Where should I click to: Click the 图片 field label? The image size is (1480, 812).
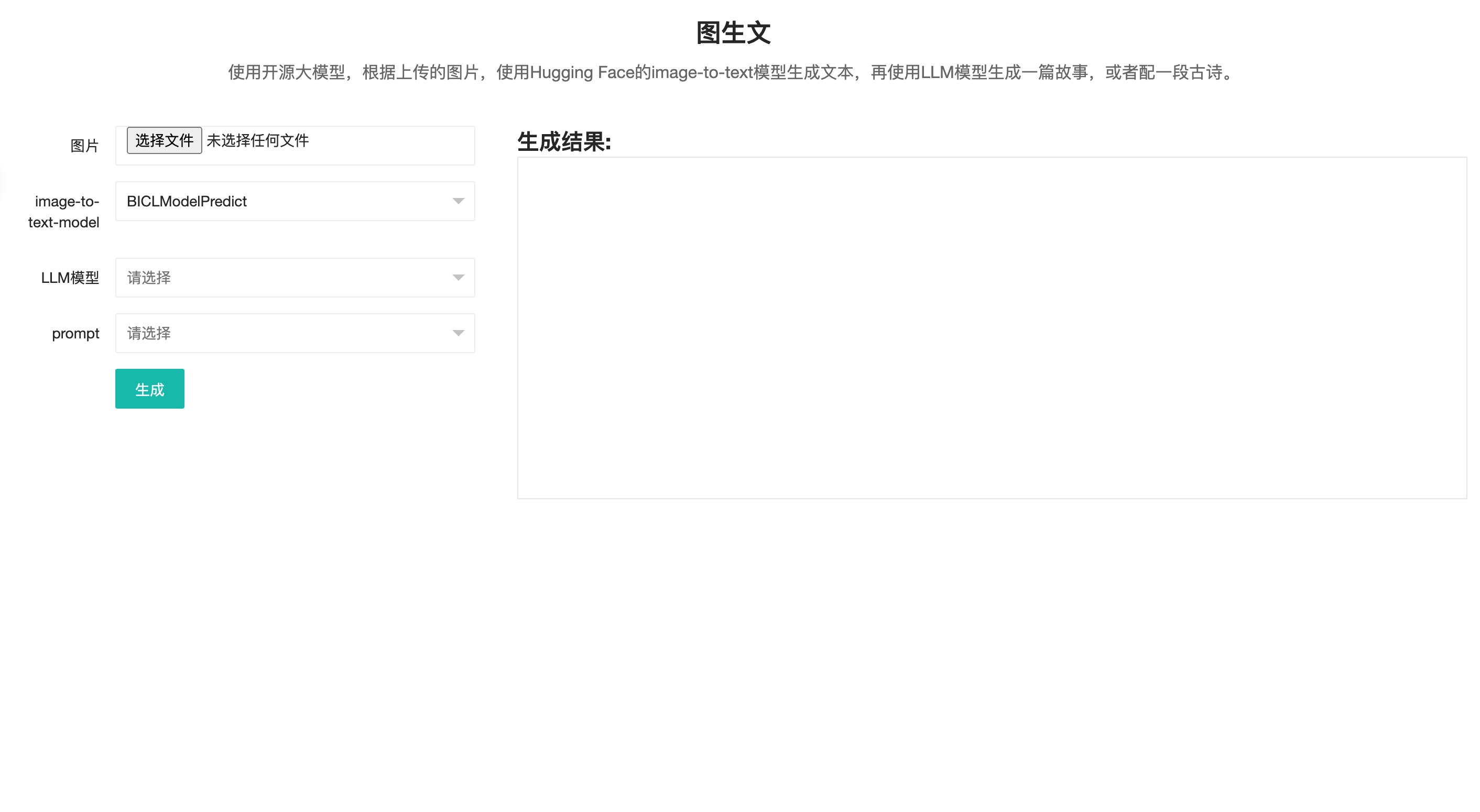(84, 146)
